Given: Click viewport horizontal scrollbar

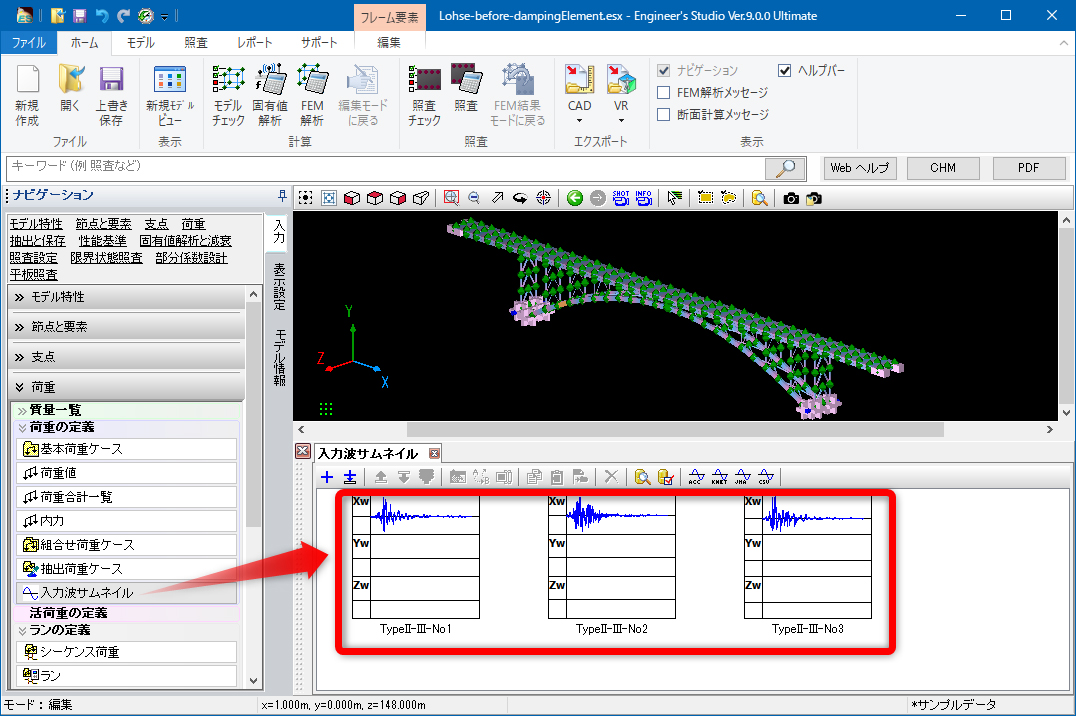Looking at the screenshot, I should 675,430.
